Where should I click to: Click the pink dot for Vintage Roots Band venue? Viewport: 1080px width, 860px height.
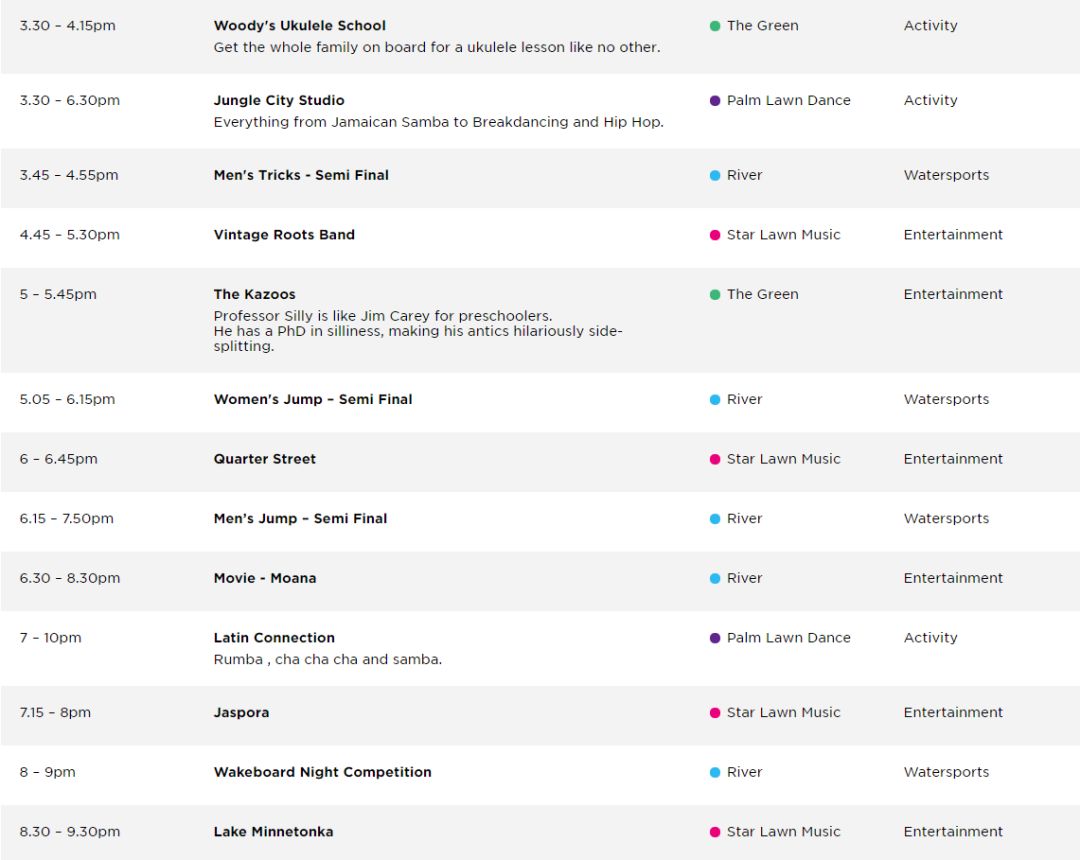(715, 235)
